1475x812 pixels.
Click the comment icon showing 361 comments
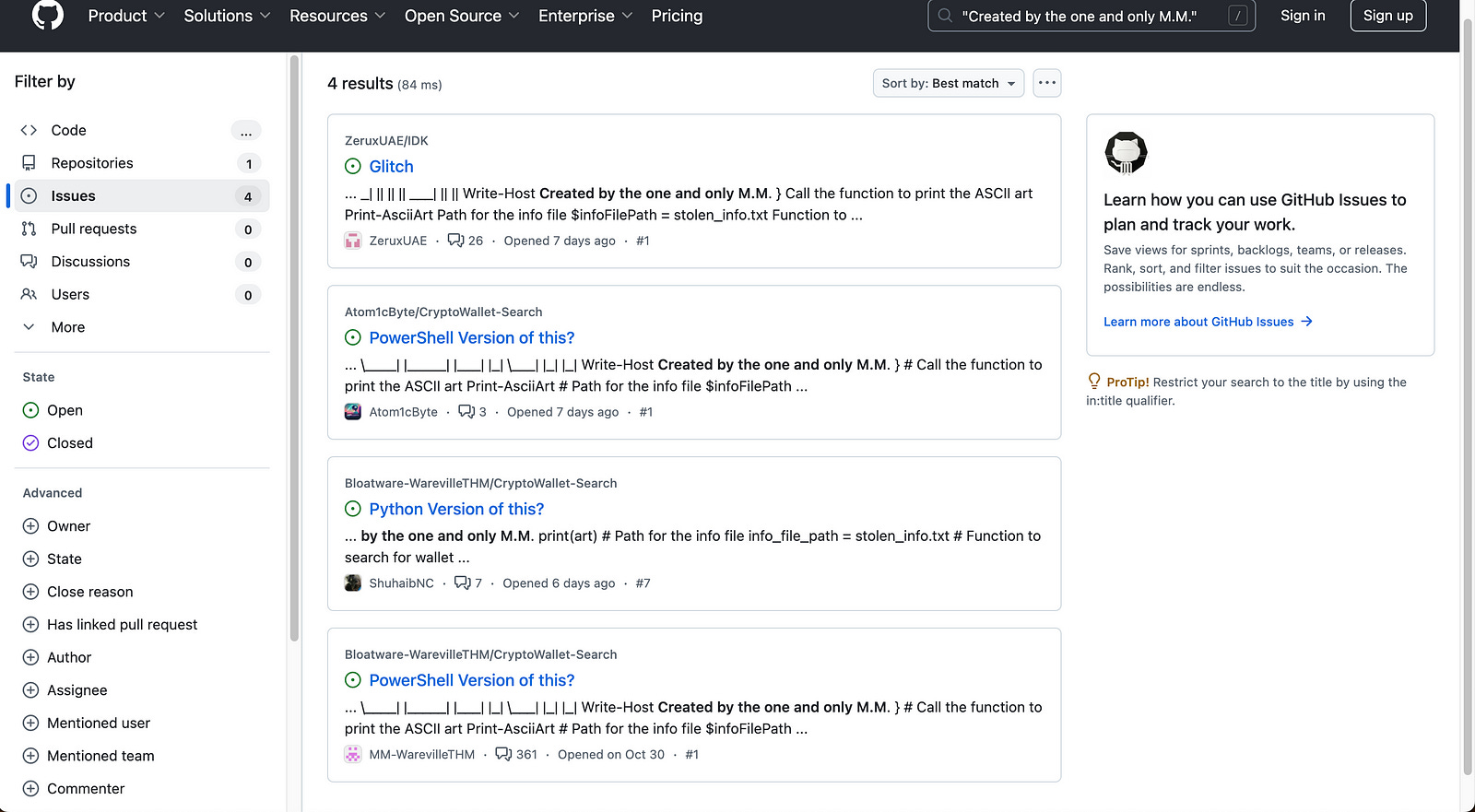[x=503, y=754]
